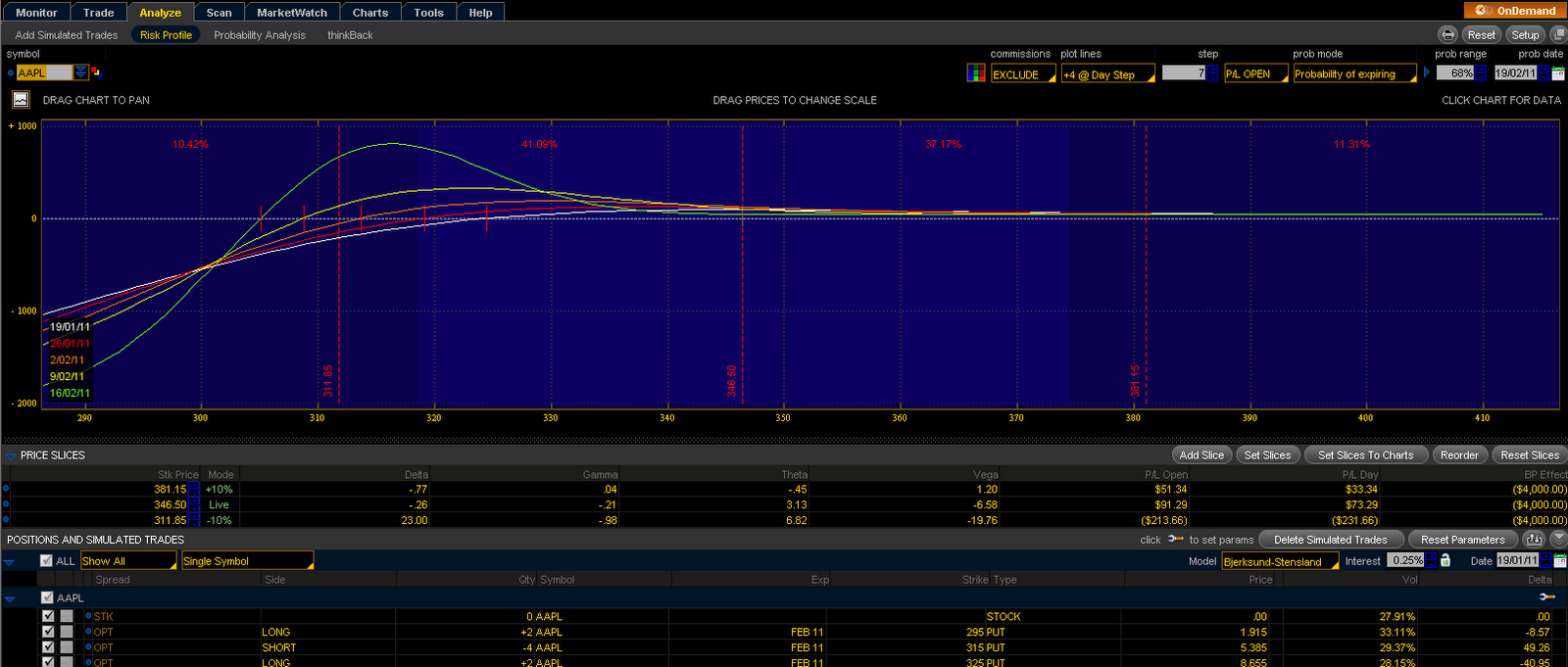Viewport: 1568px width, 667px height.
Task: Toggle the gray box in the 295 PUT row
Action: (x=67, y=632)
